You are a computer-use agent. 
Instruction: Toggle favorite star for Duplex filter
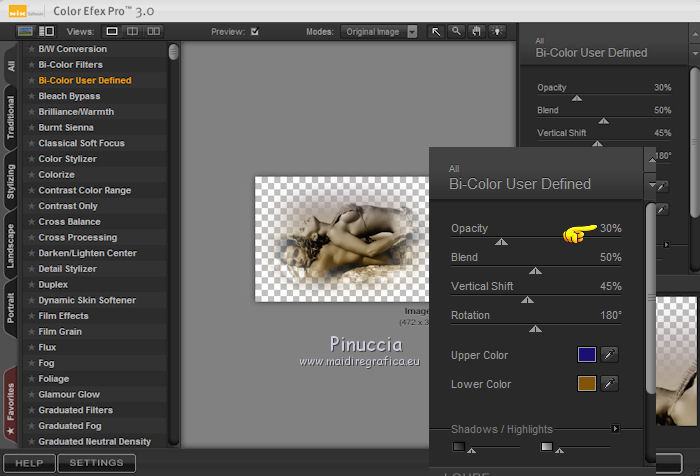point(31,284)
